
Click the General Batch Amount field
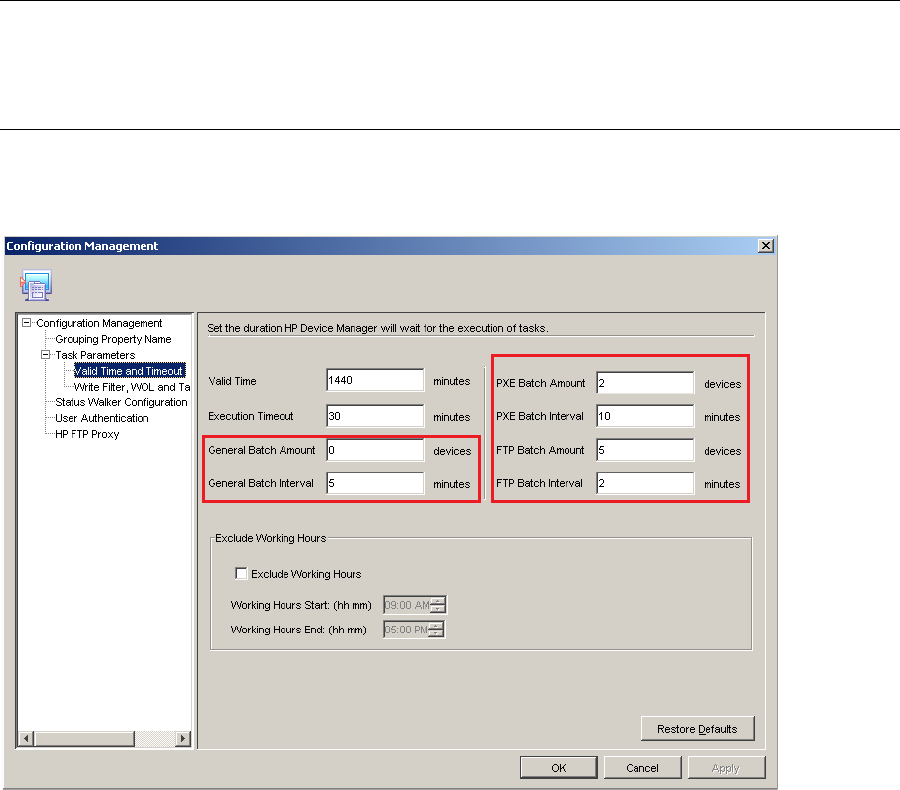[x=375, y=451]
